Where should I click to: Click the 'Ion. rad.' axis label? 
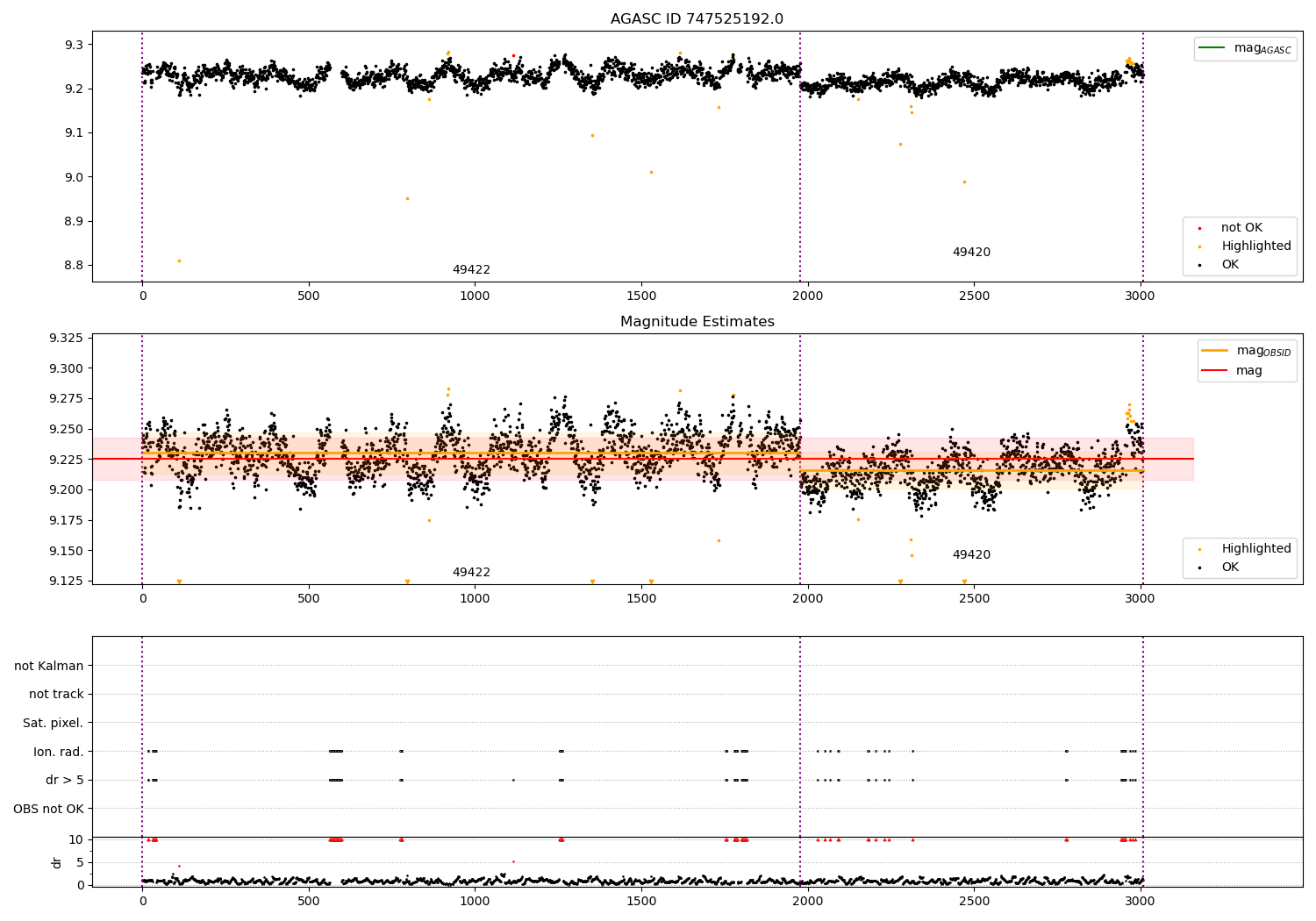pos(59,752)
